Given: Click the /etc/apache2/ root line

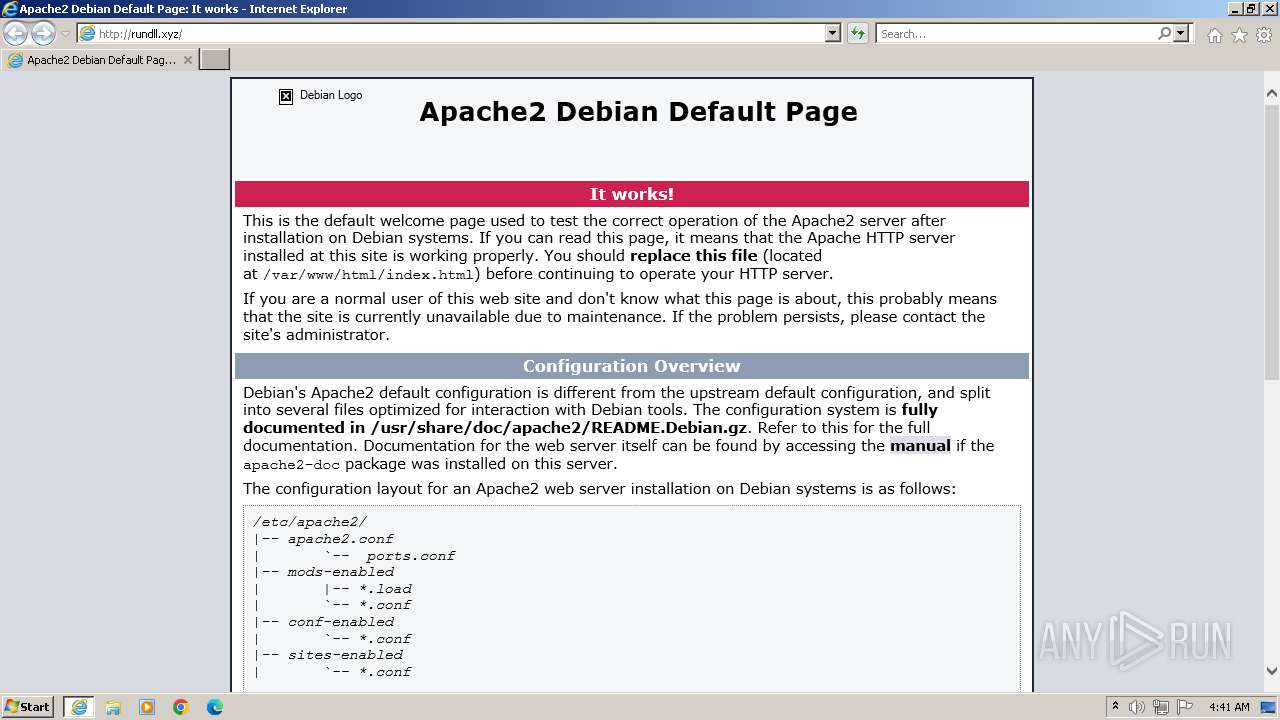Looking at the screenshot, I should click(x=310, y=522).
